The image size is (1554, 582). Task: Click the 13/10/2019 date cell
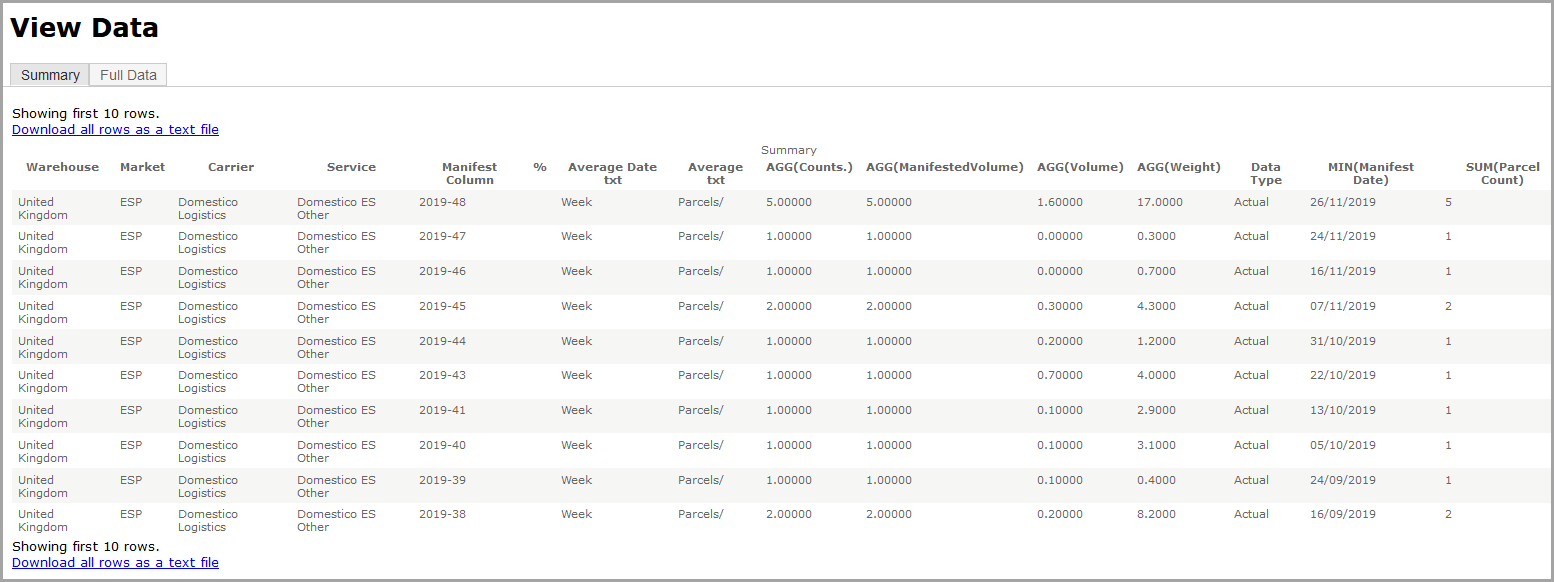(1342, 410)
